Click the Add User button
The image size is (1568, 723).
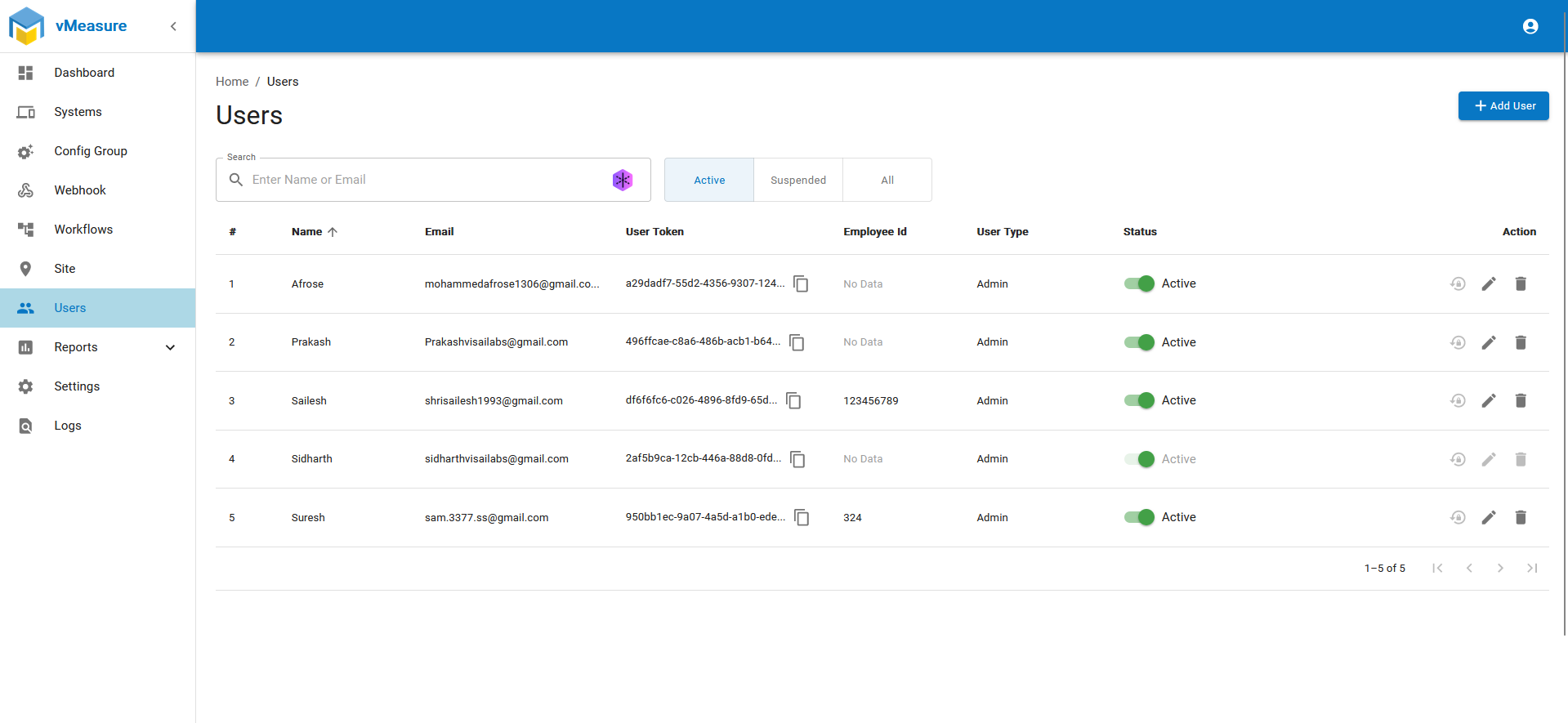1503,105
